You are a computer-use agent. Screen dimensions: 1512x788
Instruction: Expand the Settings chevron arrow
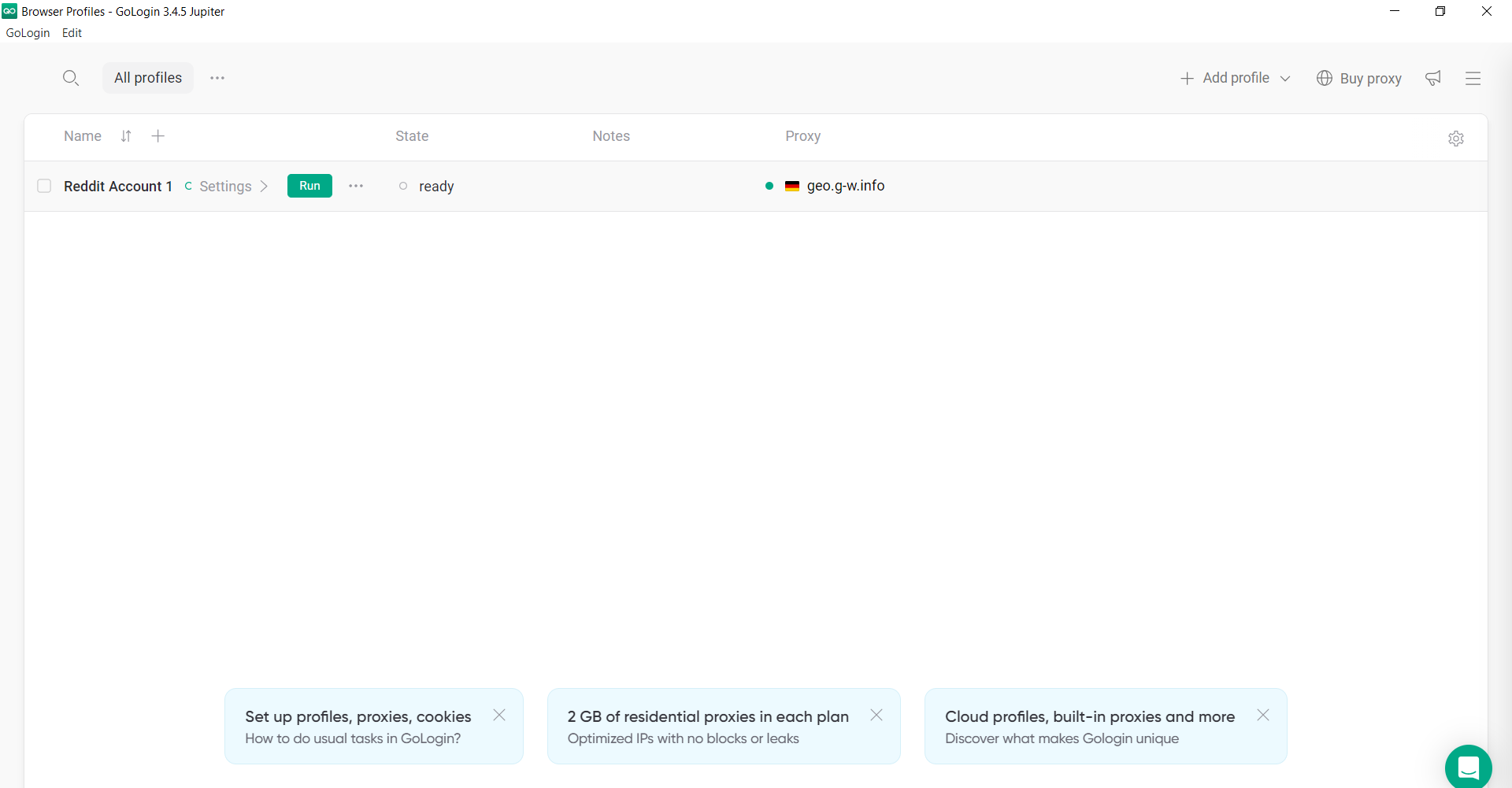(264, 187)
